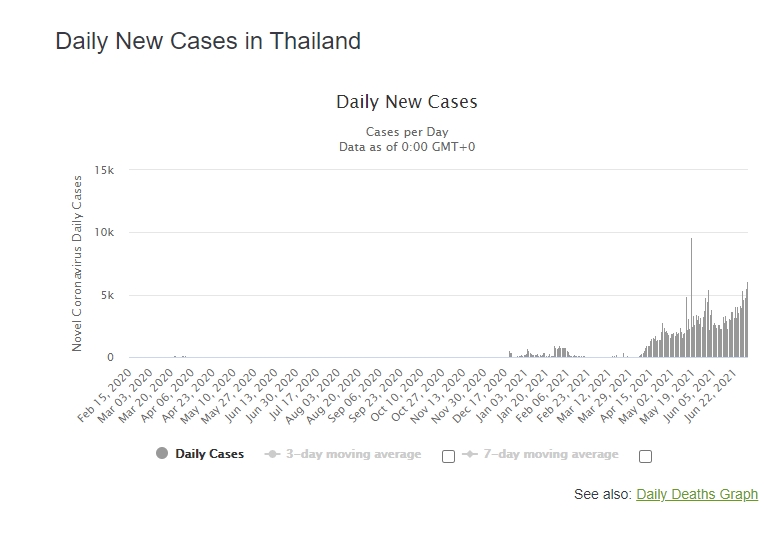Click the 'Novel Coronavirus Daily Cases' axis title
Image resolution: width=771 pixels, height=552 pixels.
[x=77, y=263]
